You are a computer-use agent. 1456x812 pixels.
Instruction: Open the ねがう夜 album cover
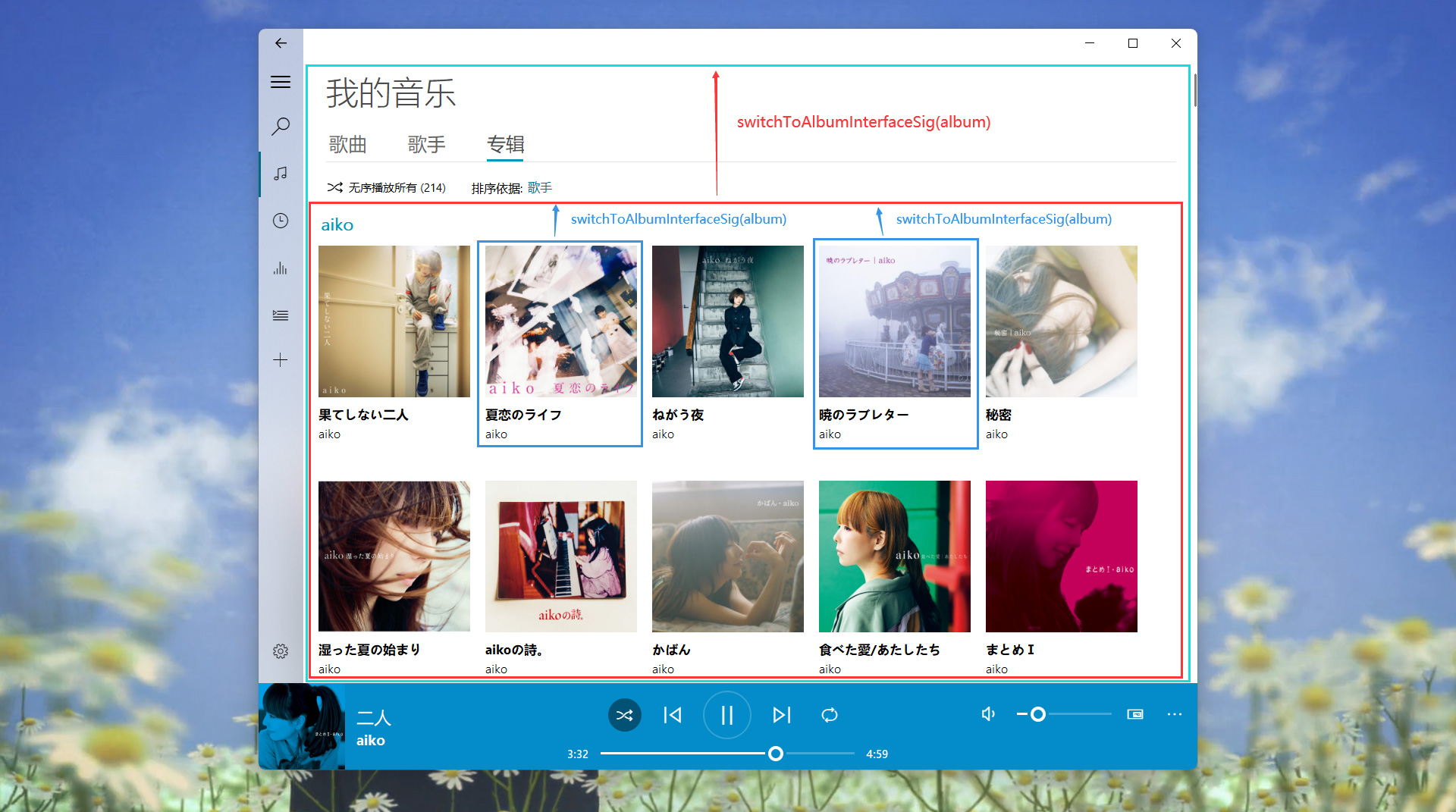pos(728,321)
